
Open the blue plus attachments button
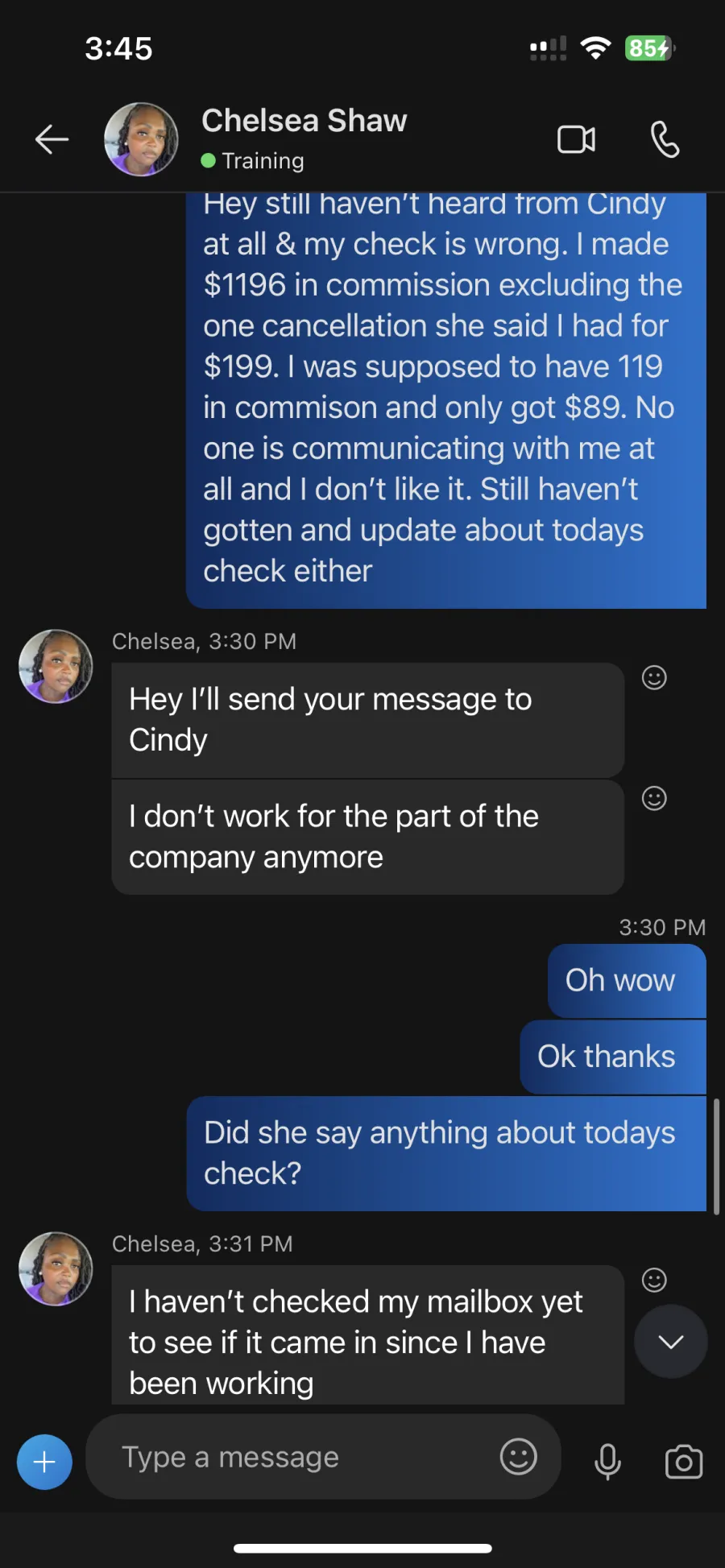coord(44,1462)
